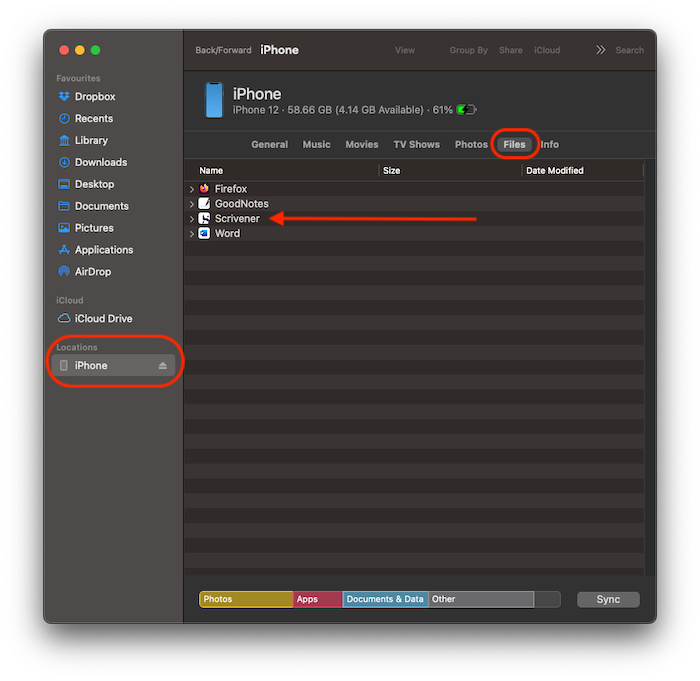
Task: Expand the Scrivener folder row
Action: click(x=192, y=219)
